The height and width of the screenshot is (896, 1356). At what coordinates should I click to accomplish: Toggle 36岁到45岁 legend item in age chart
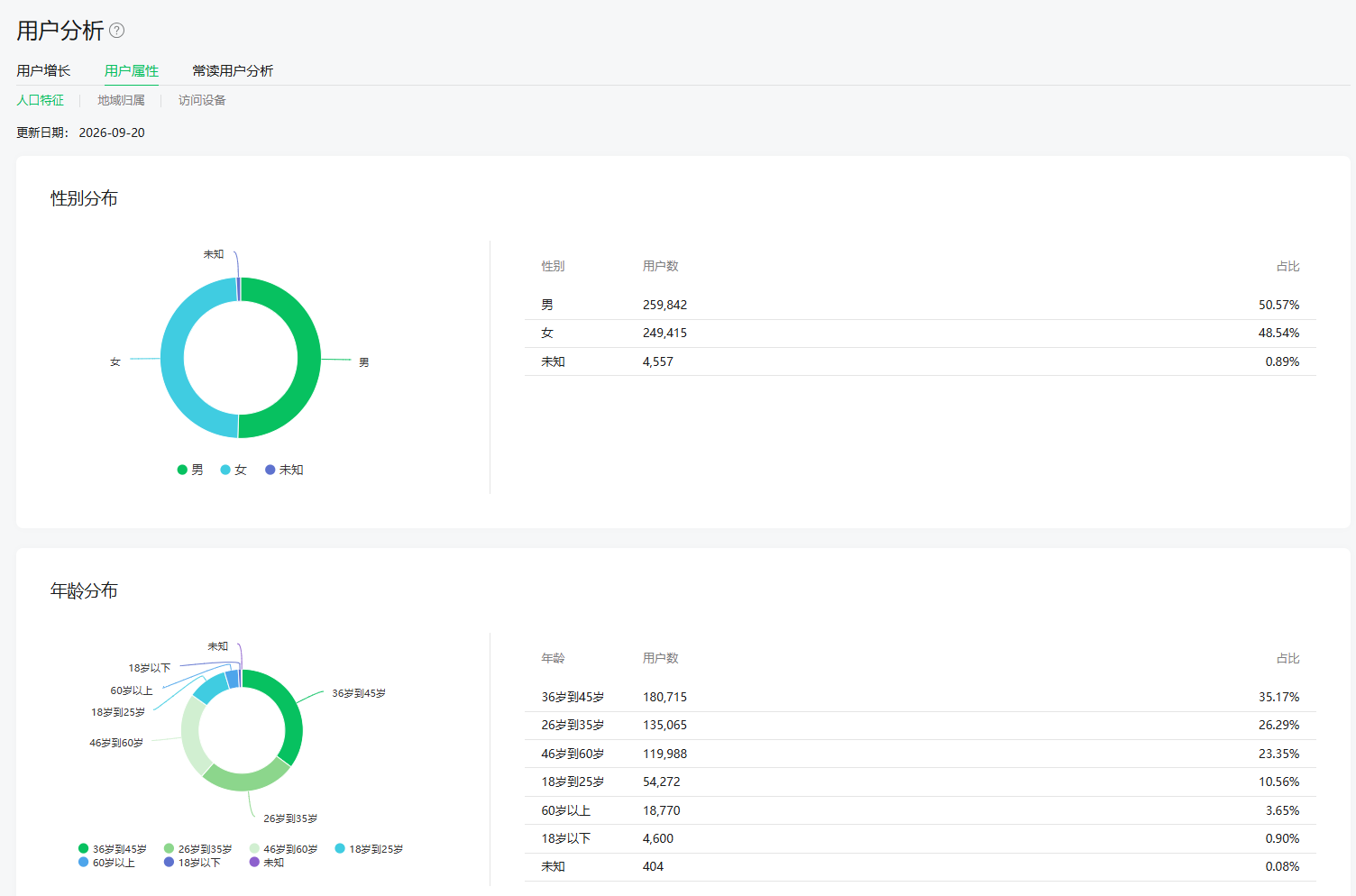(113, 849)
